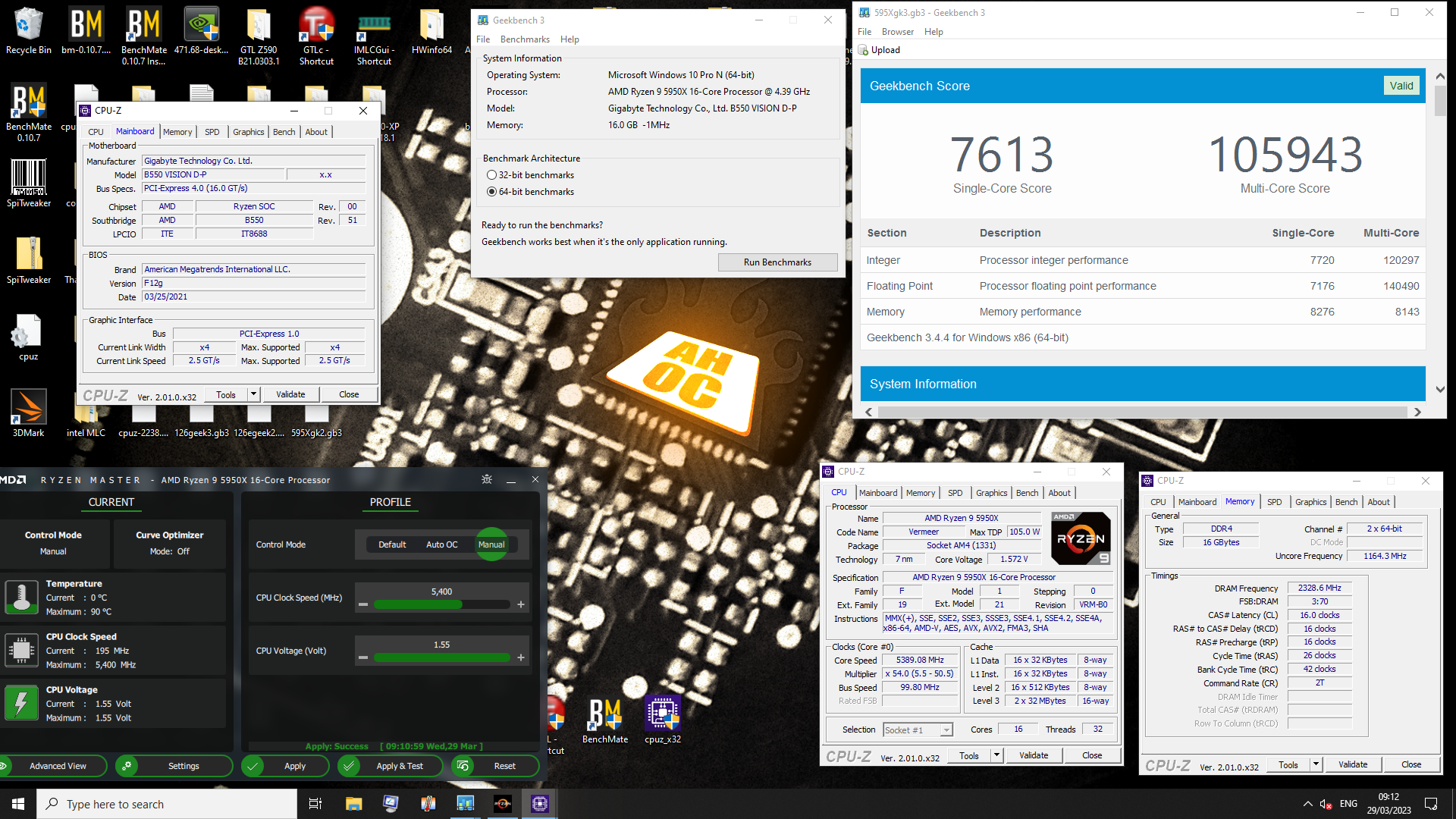Show hidden system tray icons
Image resolution: width=1456 pixels, height=819 pixels.
(x=1307, y=804)
